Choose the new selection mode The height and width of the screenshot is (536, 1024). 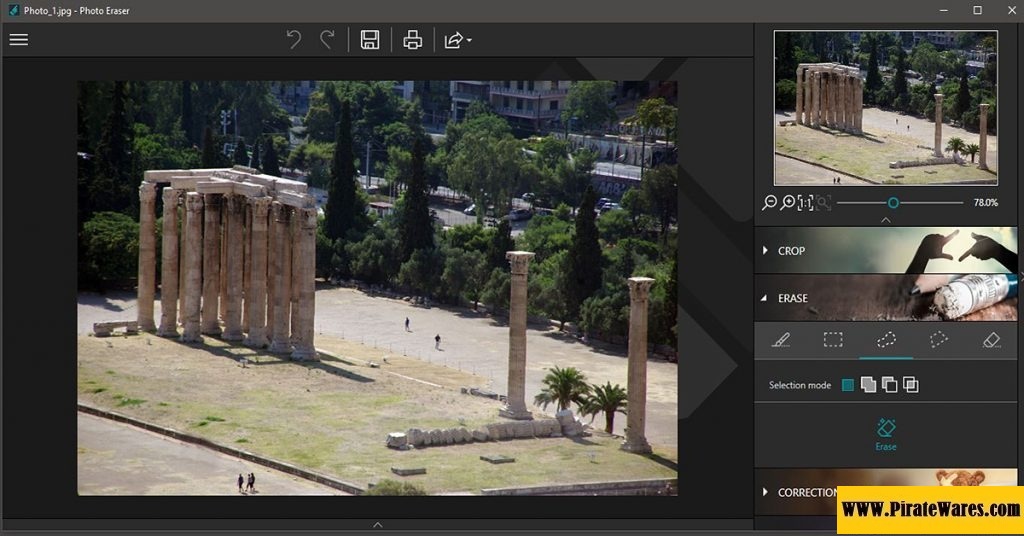tap(848, 385)
